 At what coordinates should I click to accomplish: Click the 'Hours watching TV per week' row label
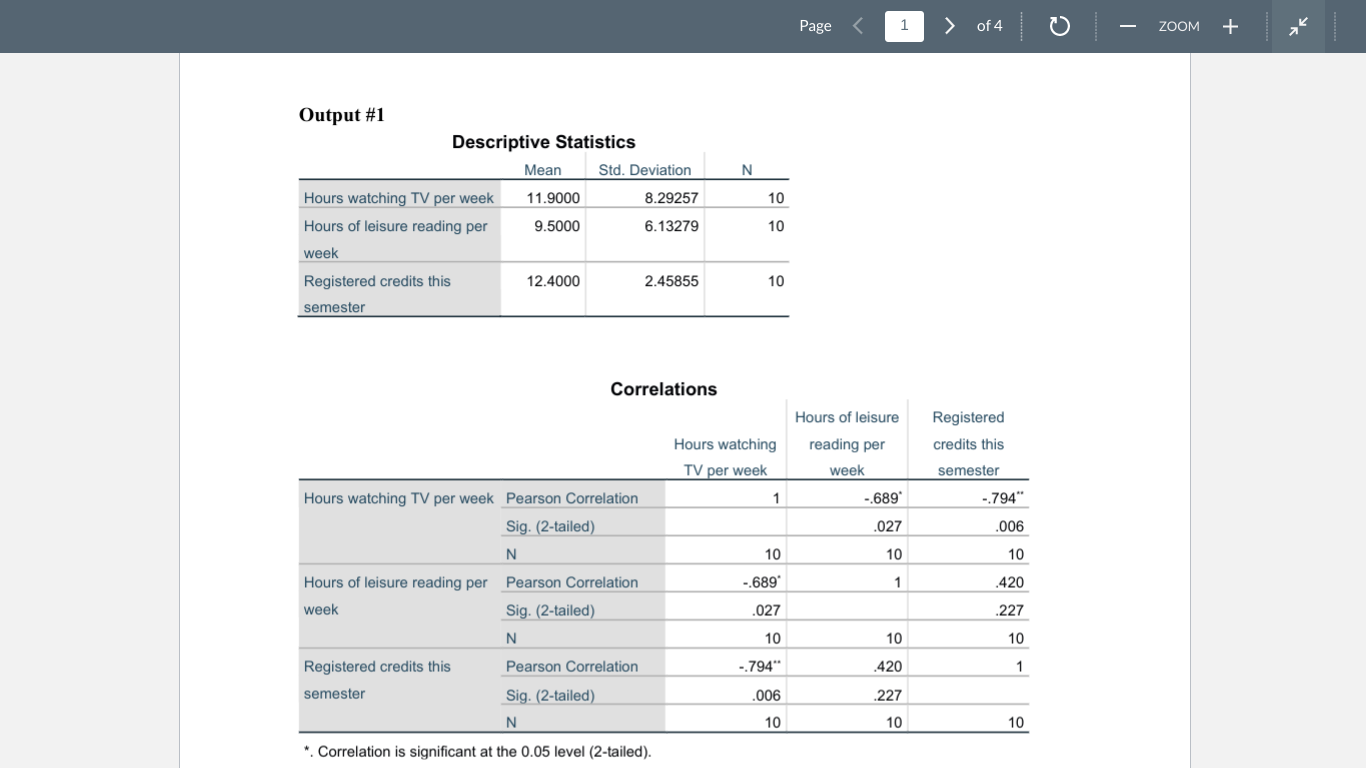(x=398, y=198)
